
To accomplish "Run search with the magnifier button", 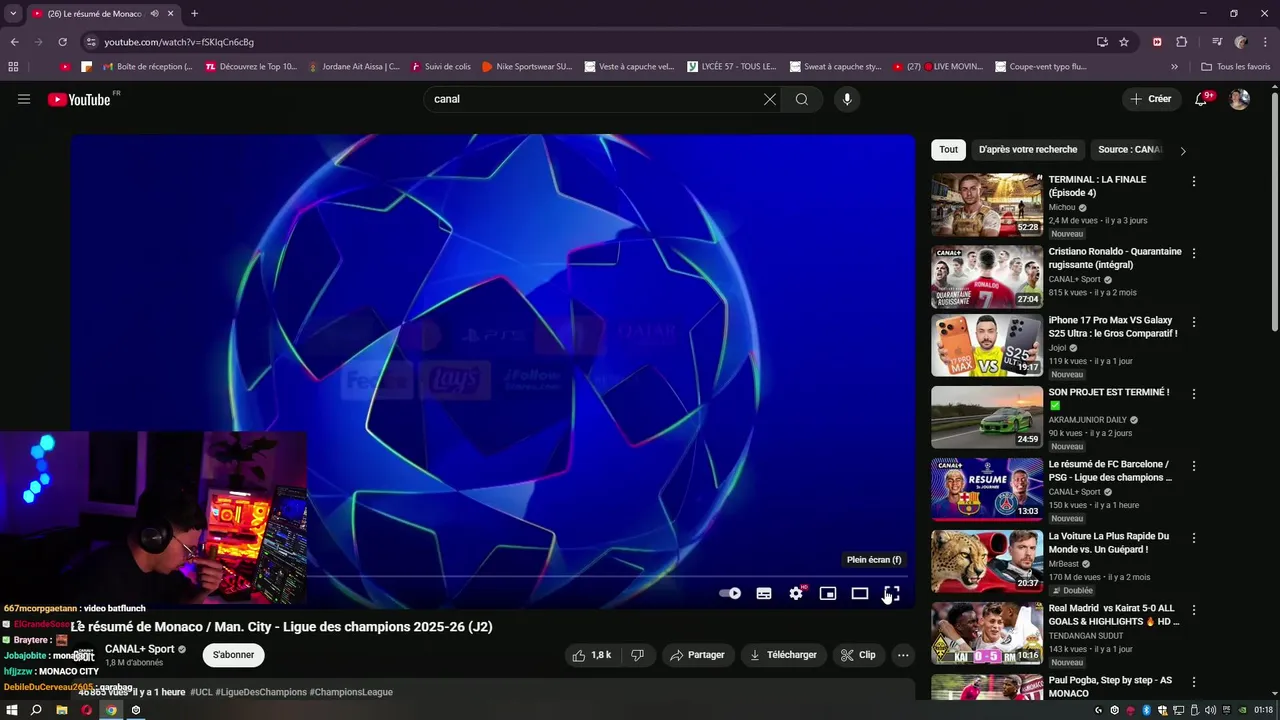I will click(x=802, y=99).
